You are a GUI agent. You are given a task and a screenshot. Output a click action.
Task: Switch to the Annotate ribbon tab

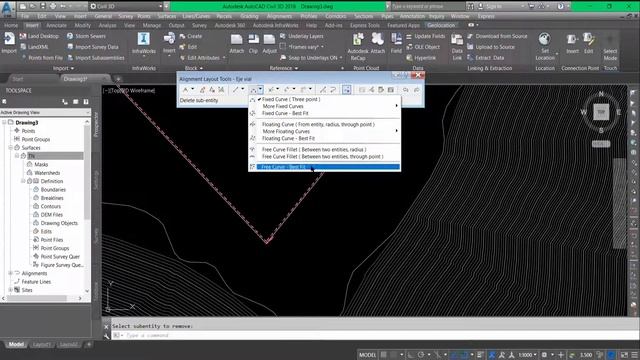pyautogui.click(x=56, y=25)
